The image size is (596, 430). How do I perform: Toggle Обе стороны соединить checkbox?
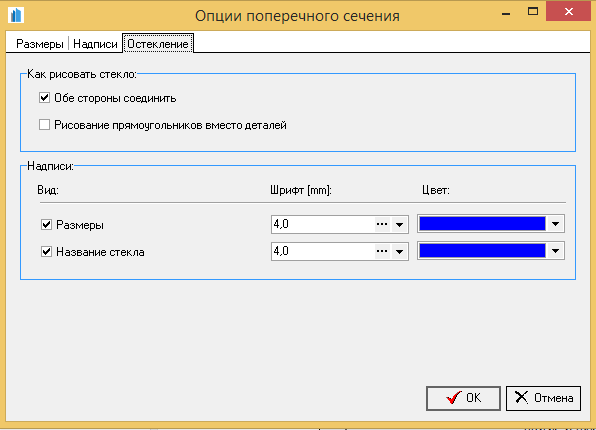[x=44, y=98]
